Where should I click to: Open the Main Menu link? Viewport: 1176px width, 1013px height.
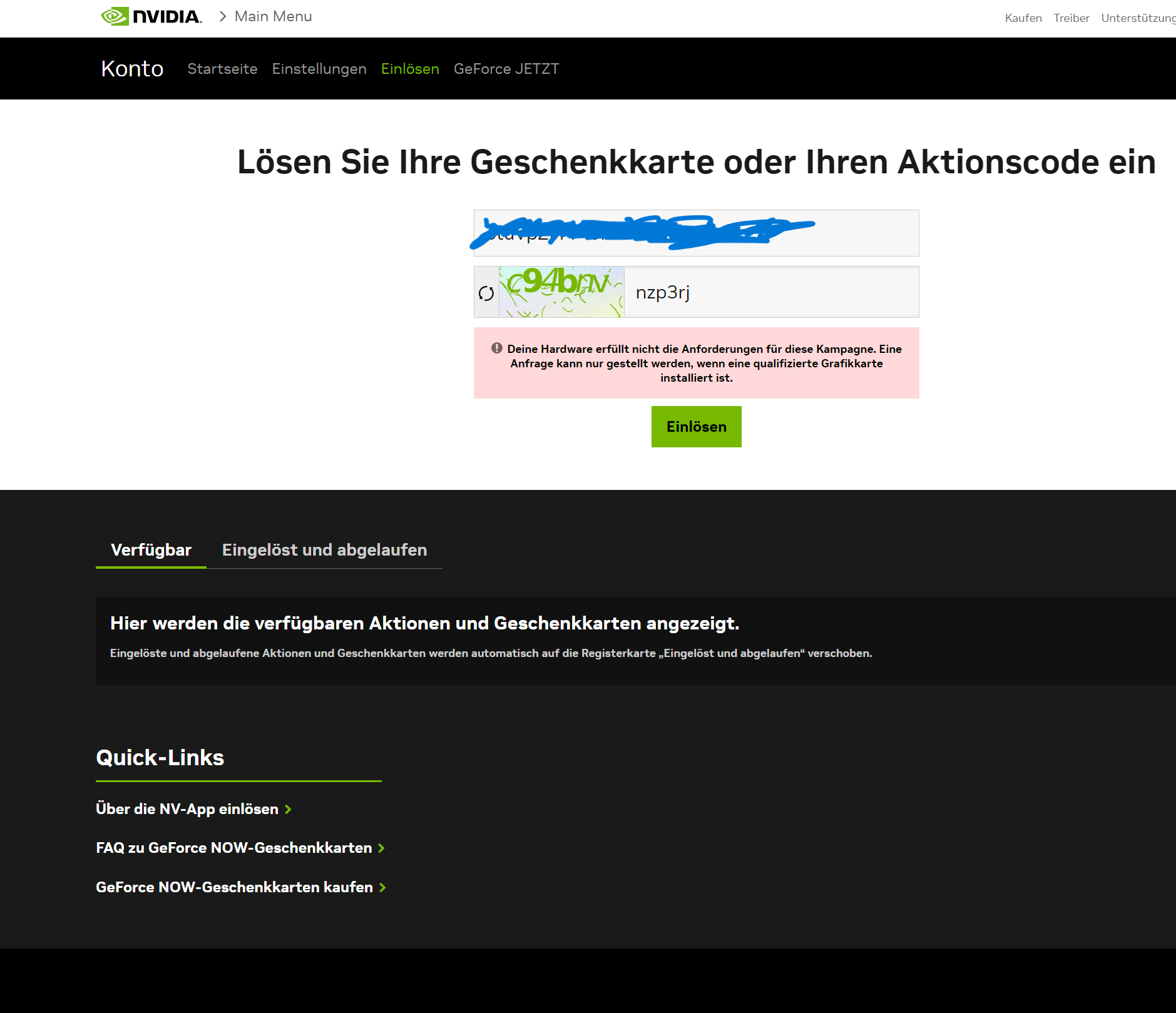coord(273,16)
